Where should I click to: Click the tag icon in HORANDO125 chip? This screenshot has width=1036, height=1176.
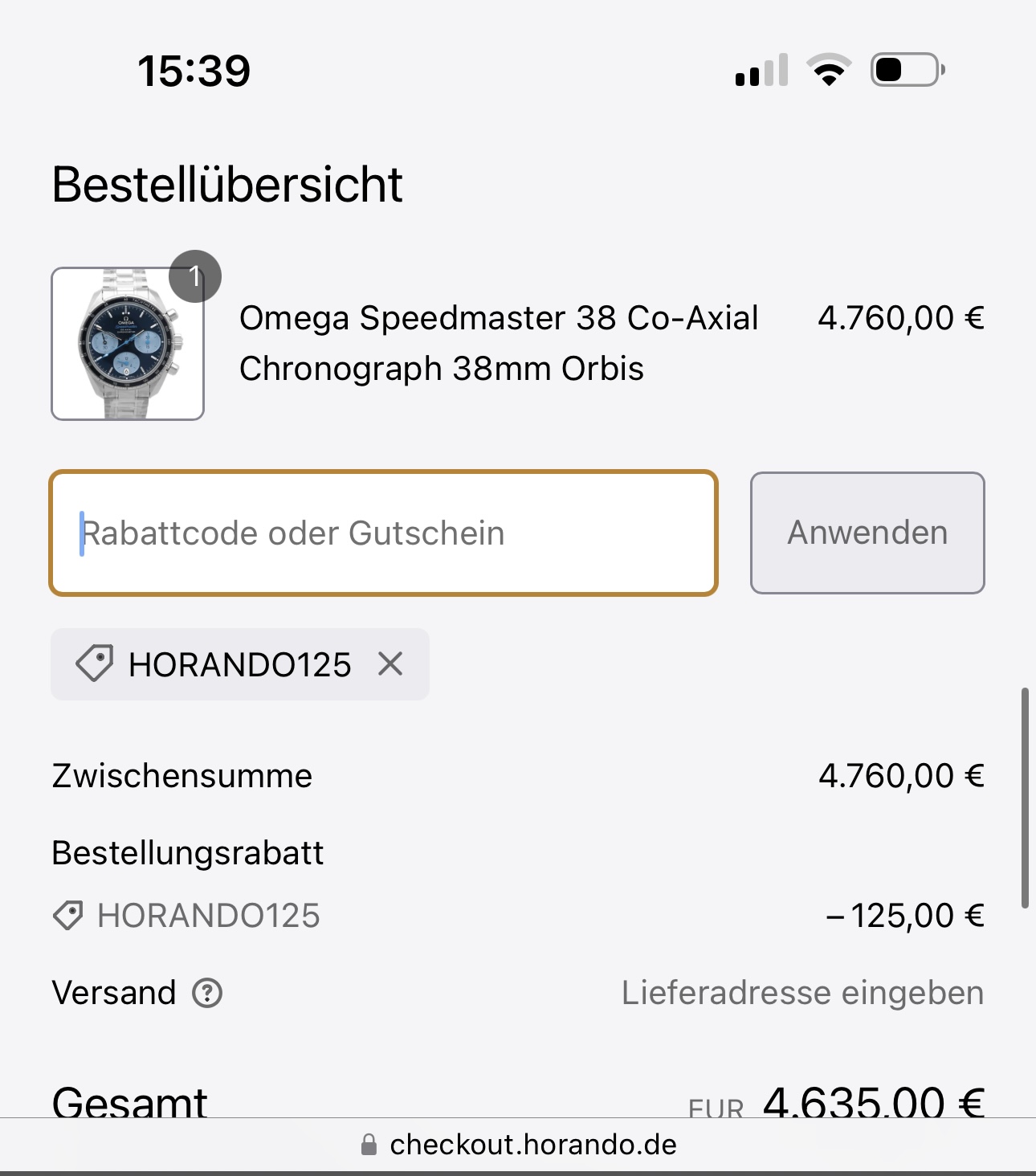[x=94, y=664]
